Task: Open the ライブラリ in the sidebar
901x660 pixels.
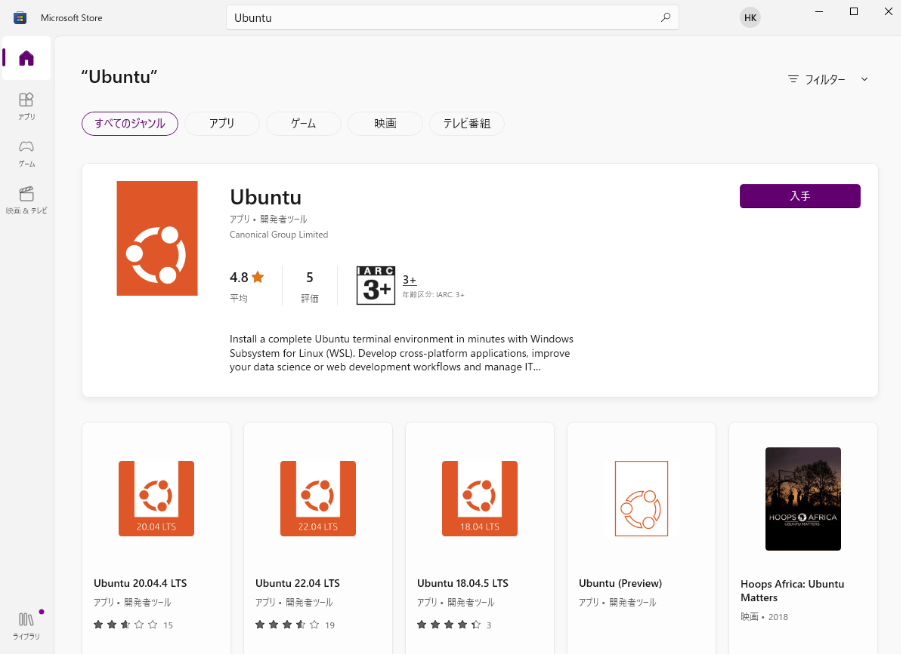Action: click(x=26, y=626)
